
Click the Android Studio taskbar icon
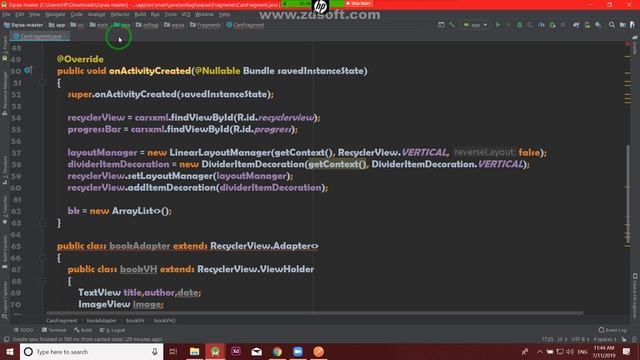pos(215,351)
